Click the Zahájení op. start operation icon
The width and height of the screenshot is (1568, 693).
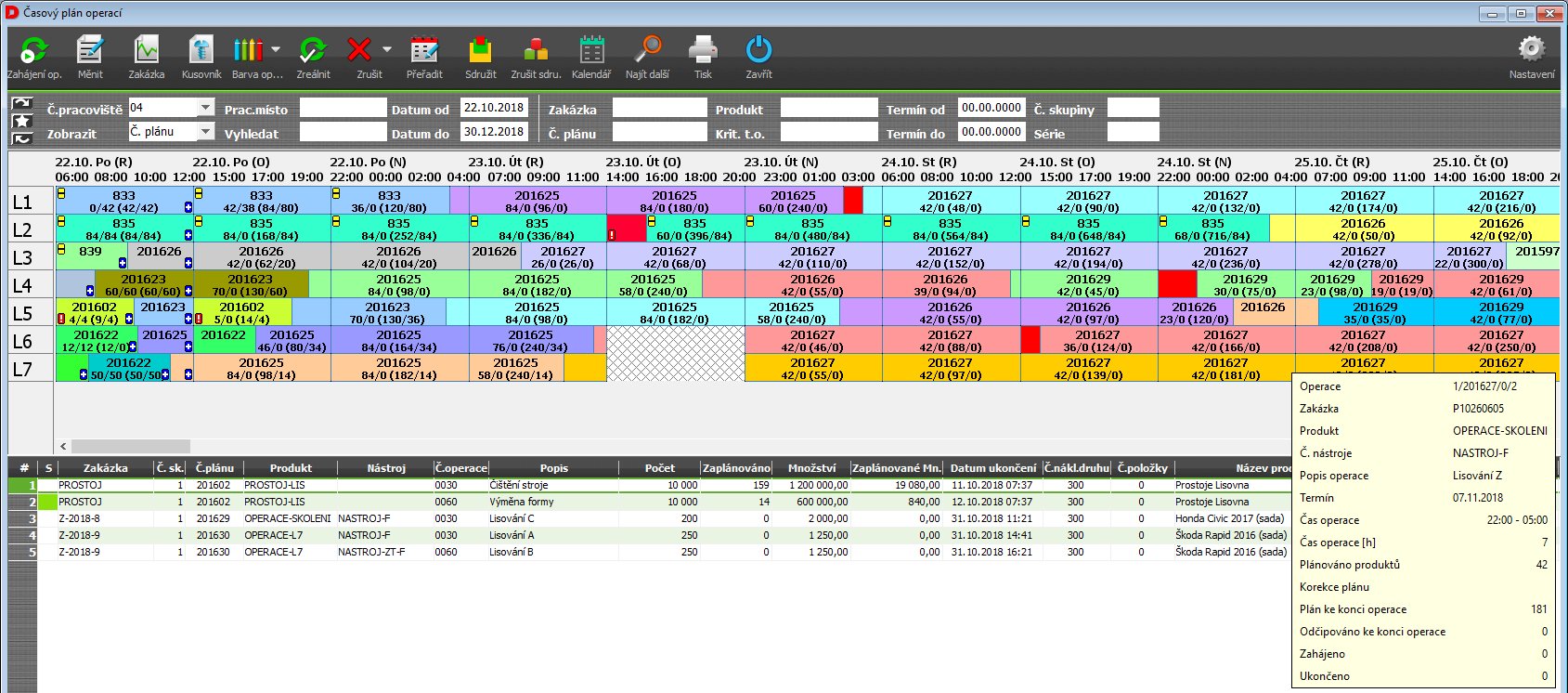coord(34,50)
